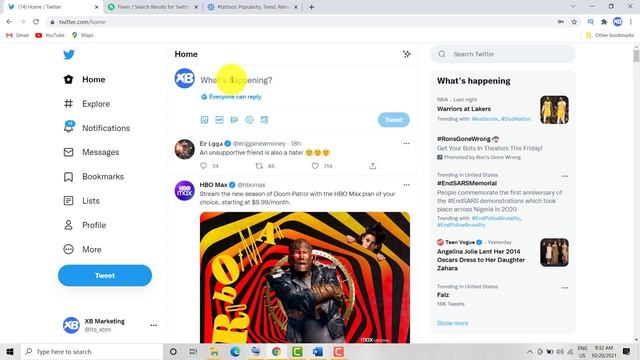Image resolution: width=640 pixels, height=360 pixels.
Task: Open the Gmail bookmark
Action: 18,35
